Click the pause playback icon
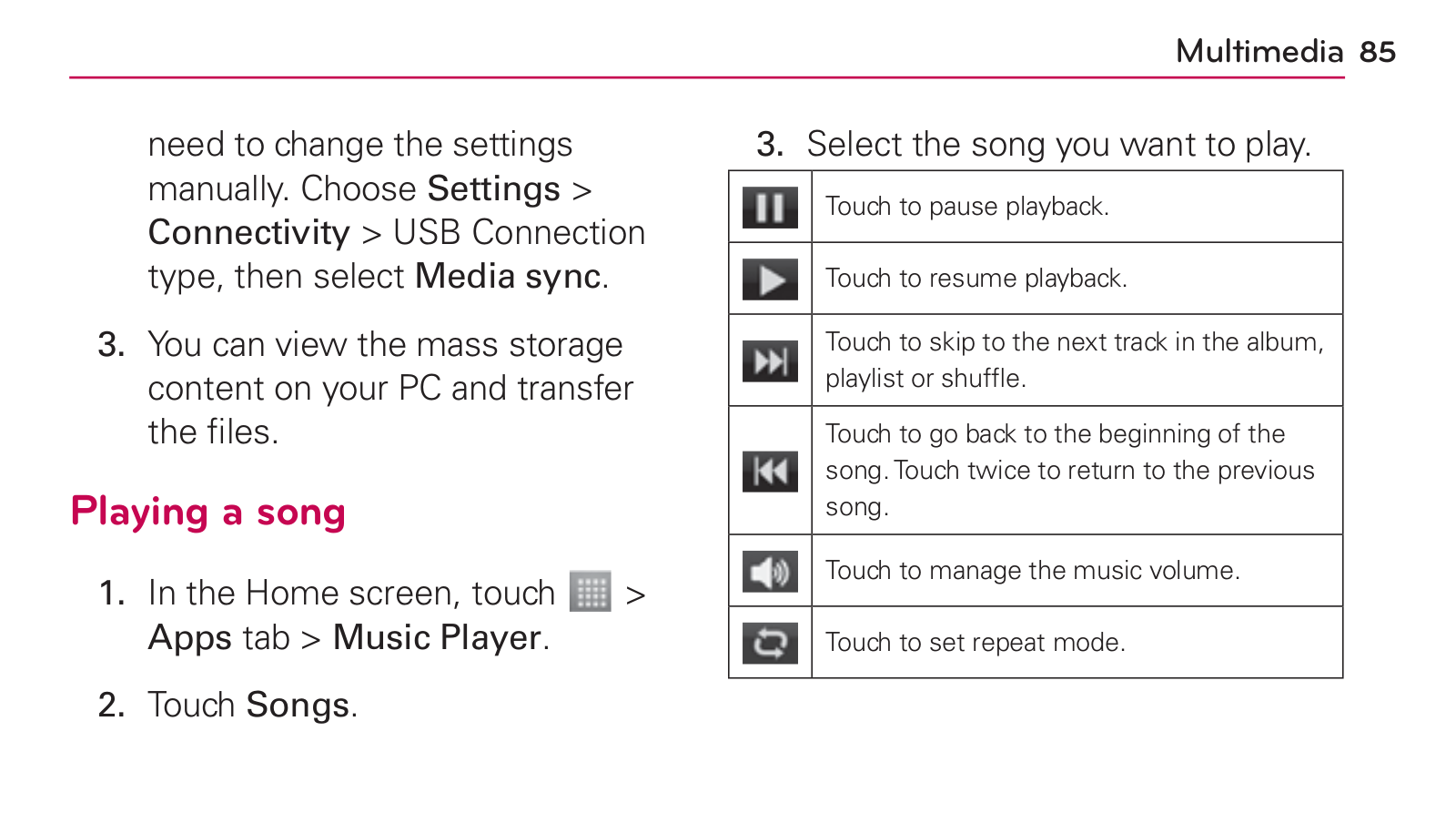Image resolution: width=1456 pixels, height=833 pixels. click(770, 207)
